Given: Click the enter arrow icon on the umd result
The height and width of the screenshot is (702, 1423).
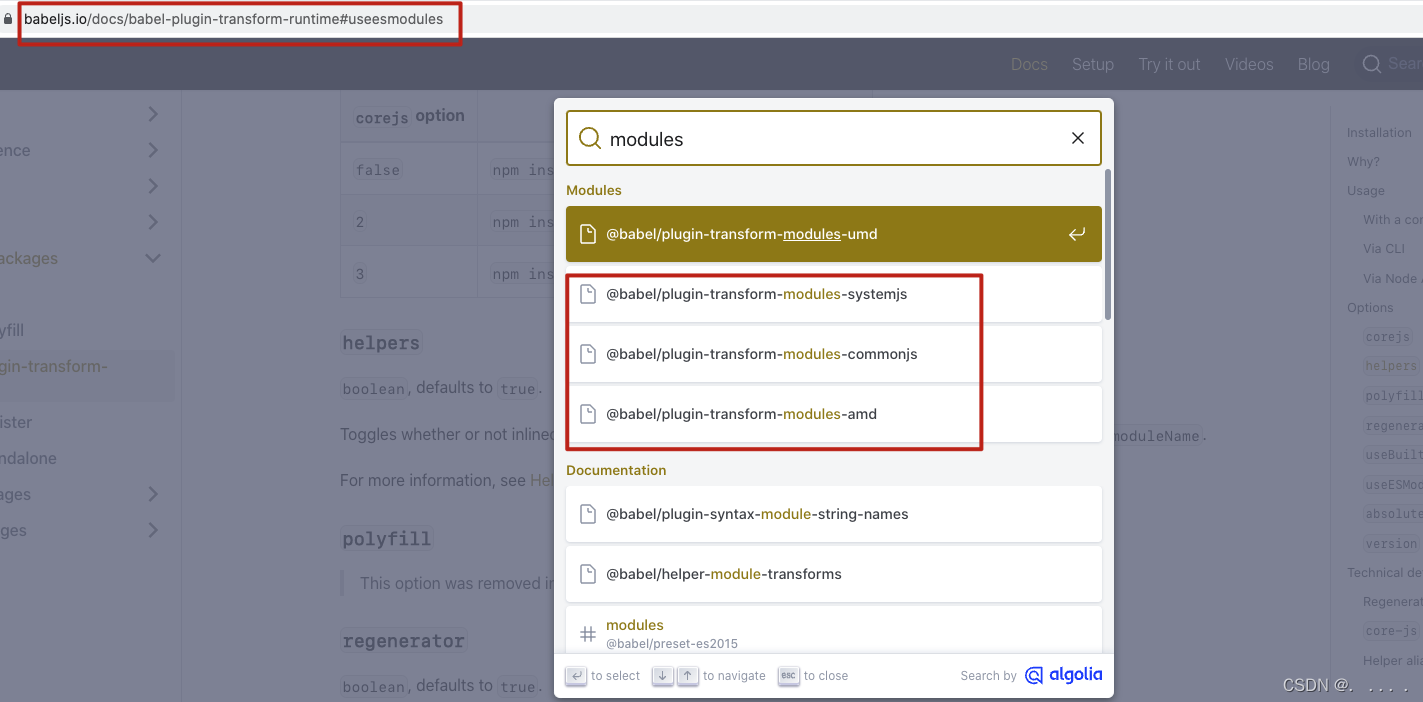Looking at the screenshot, I should click(x=1077, y=234).
